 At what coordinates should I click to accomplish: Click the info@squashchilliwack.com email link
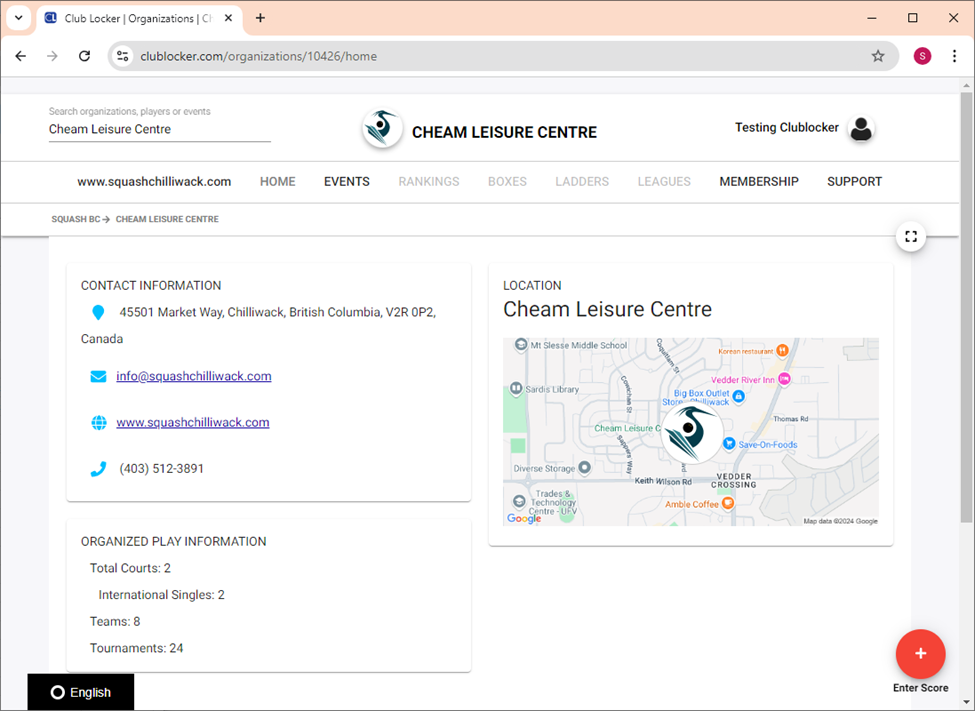tap(193, 377)
